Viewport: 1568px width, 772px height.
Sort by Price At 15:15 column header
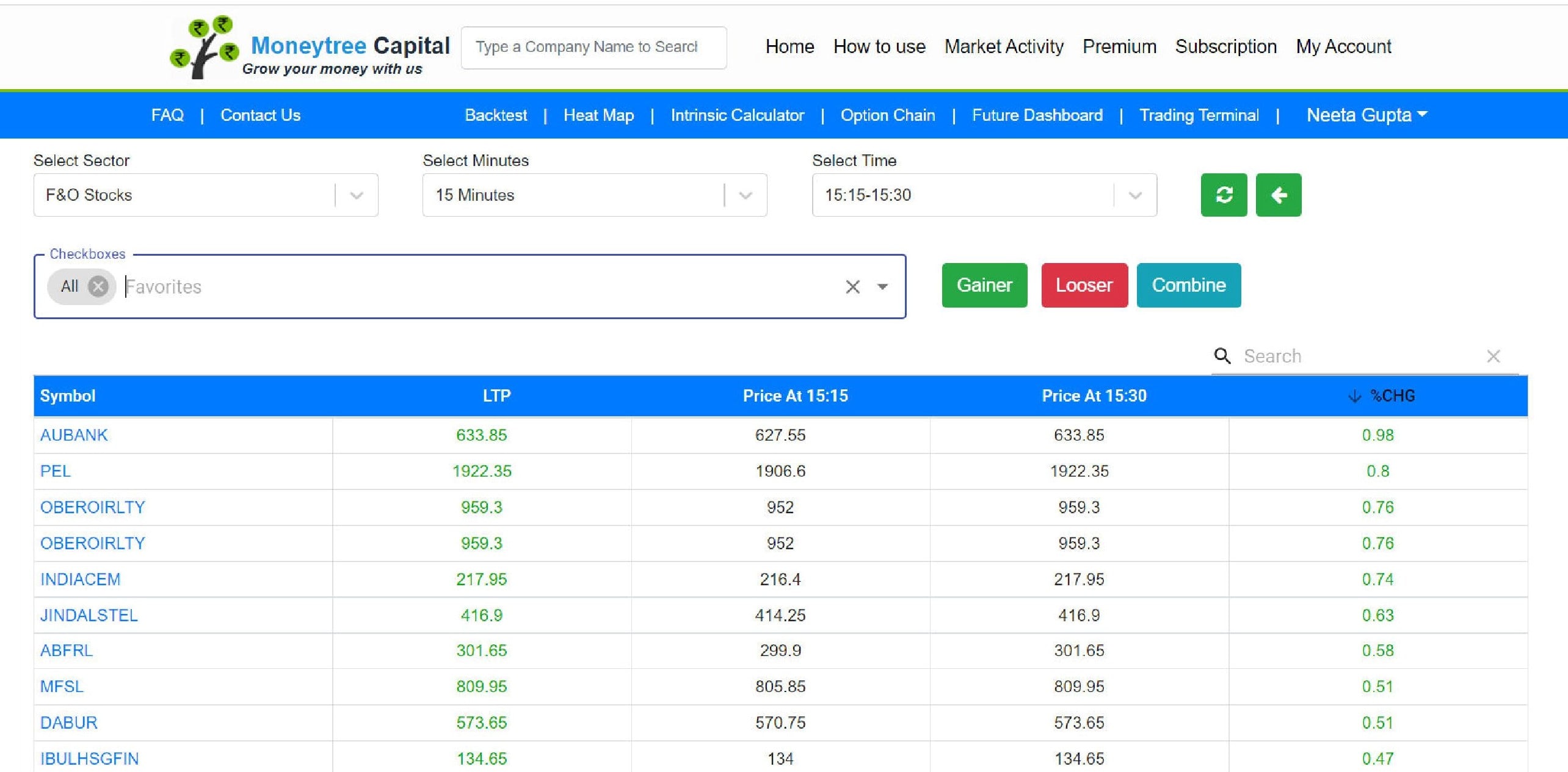795,396
